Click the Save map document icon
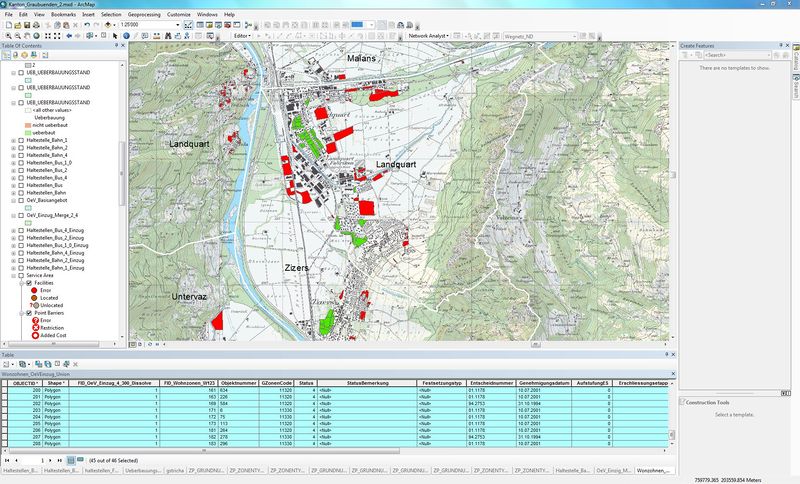The image size is (800, 484). coord(26,25)
